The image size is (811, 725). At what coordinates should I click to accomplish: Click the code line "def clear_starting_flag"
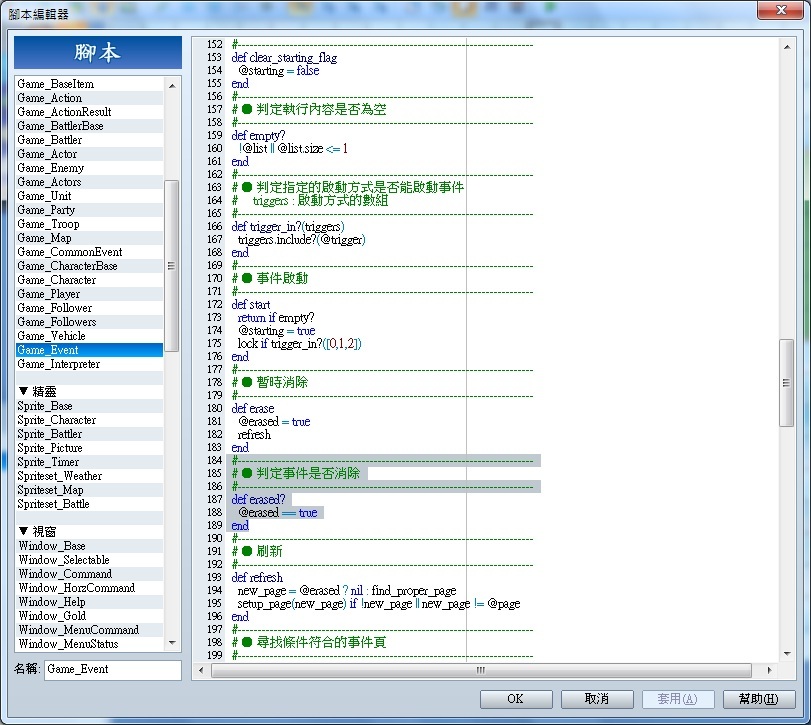(284, 57)
